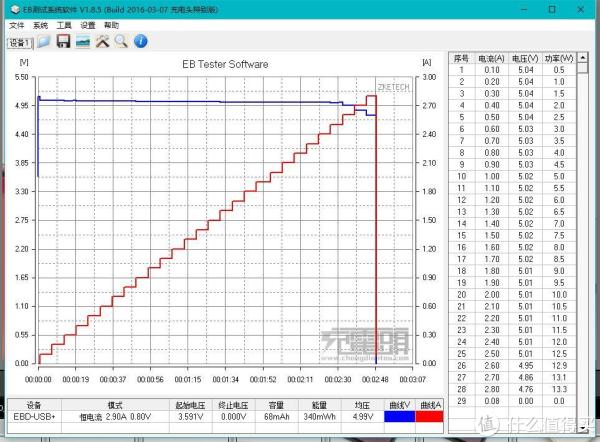Viewport: 600px width, 442px height.
Task: Open the blue info about icon
Action: coord(141,41)
